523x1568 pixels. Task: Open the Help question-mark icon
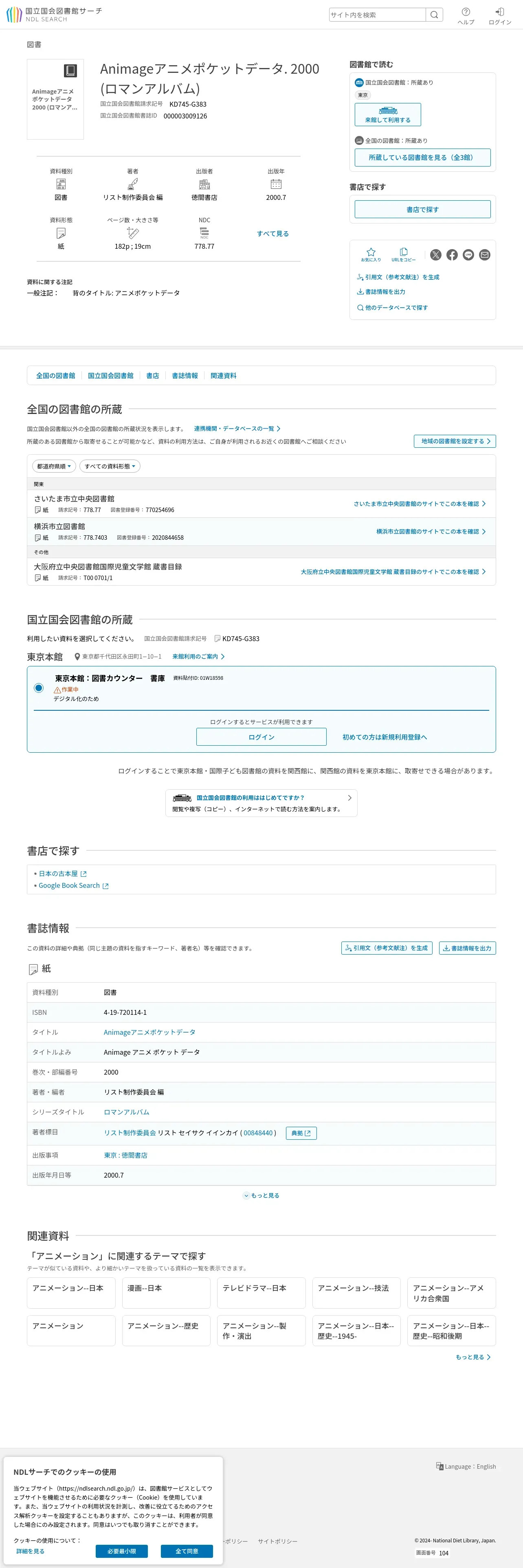466,11
